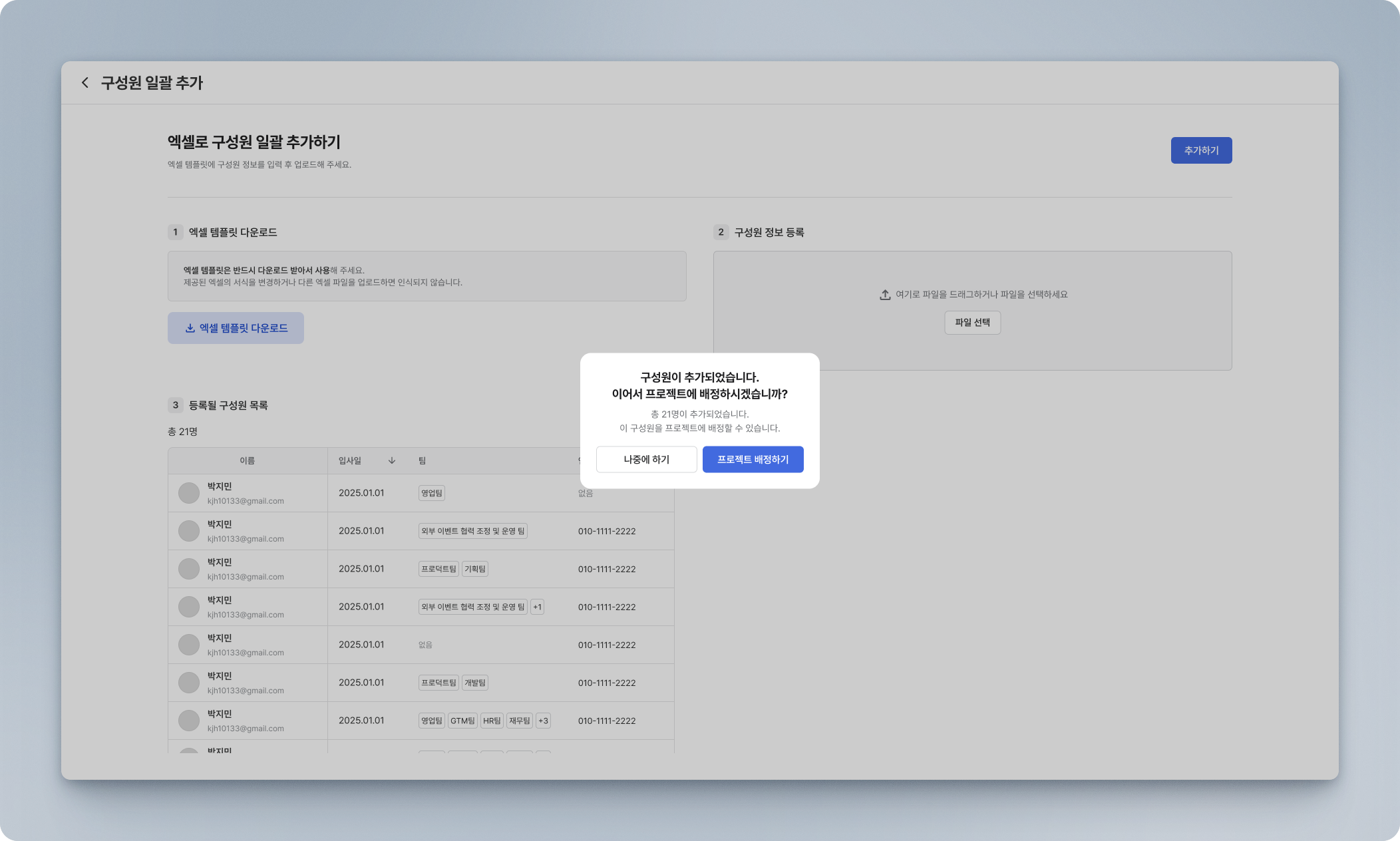Screen dimensions: 1400x841
Task: Click 엑셀 템플릿 다운로드 button
Action: pyautogui.click(x=236, y=328)
